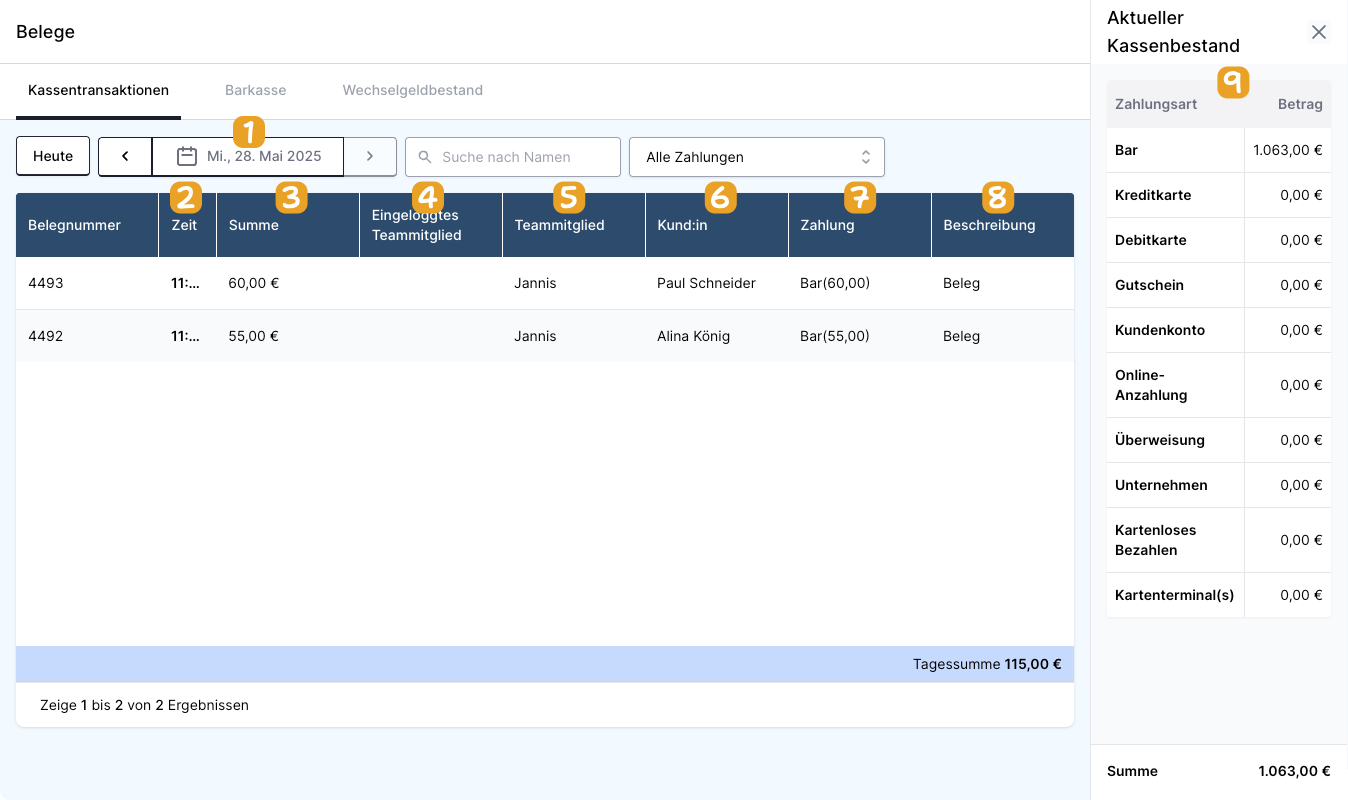This screenshot has height=800, width=1348.
Task: Click the Tagessumme 115,00 € total
Action: tap(987, 664)
